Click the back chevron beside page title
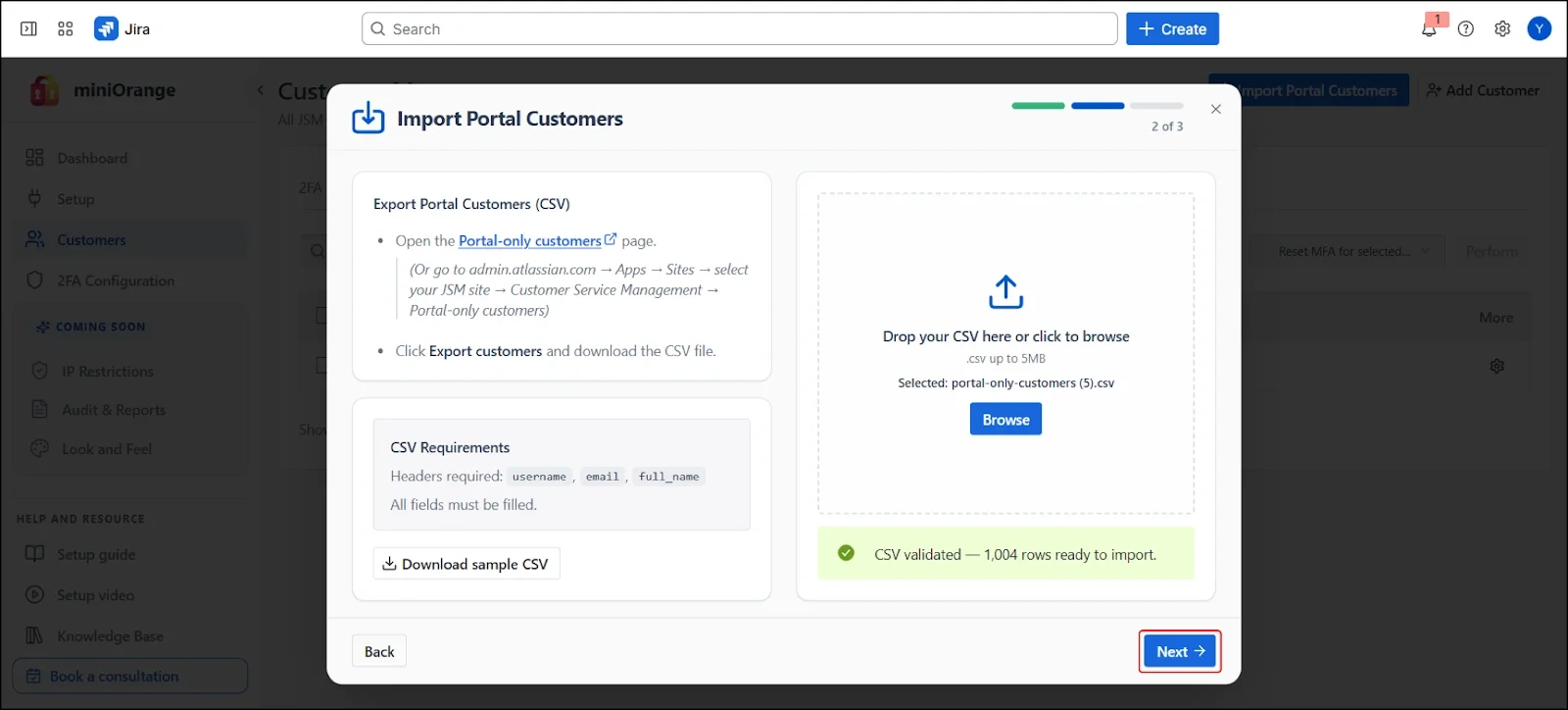Viewport: 1568px width, 710px height. pyautogui.click(x=261, y=90)
